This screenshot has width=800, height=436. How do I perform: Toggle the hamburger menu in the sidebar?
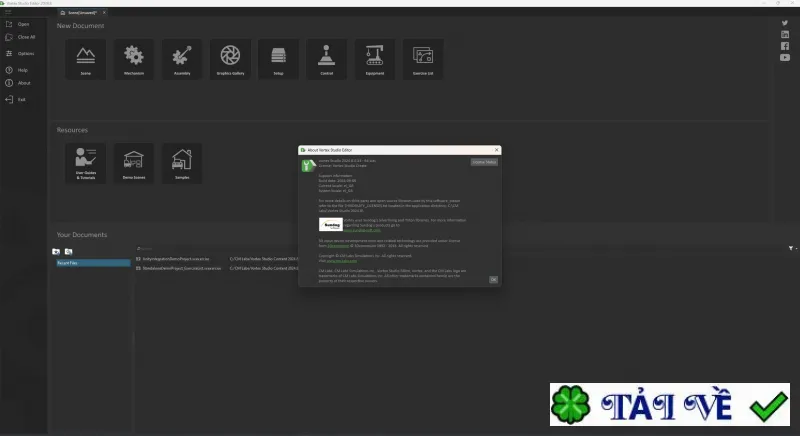(x=8, y=12)
